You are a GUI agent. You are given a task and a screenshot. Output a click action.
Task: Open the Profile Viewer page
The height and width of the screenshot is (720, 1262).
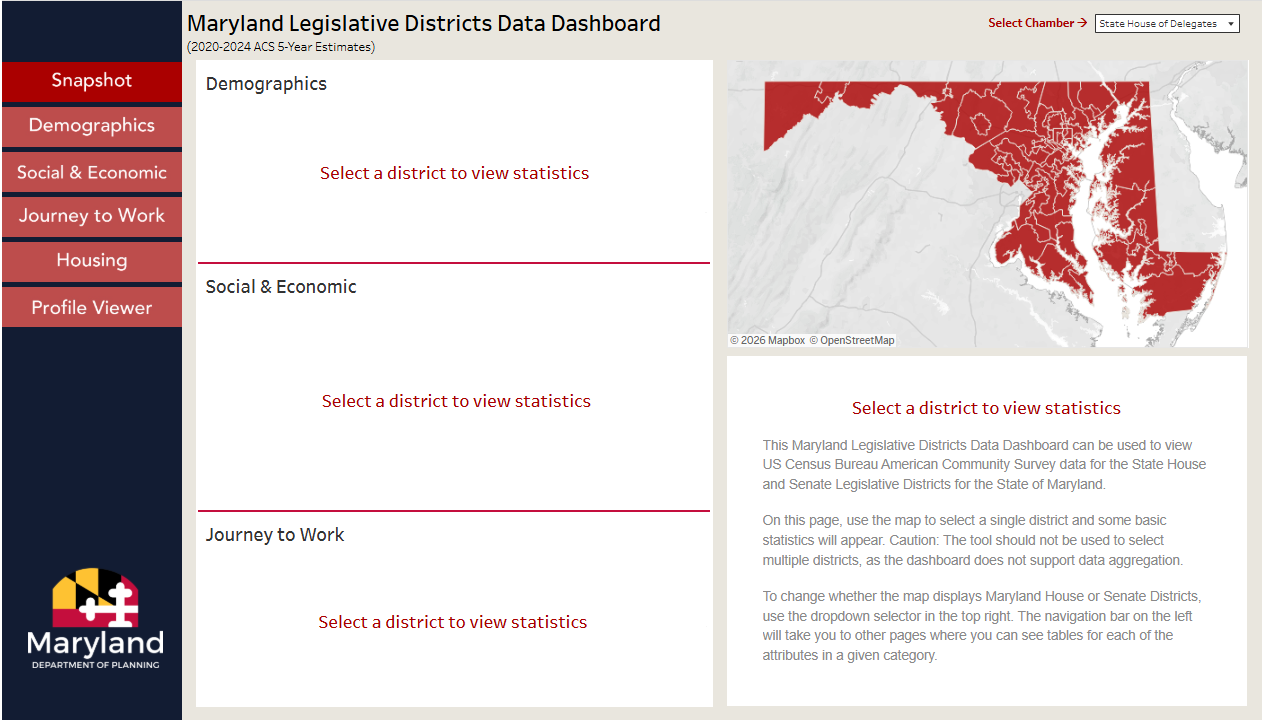(x=92, y=307)
